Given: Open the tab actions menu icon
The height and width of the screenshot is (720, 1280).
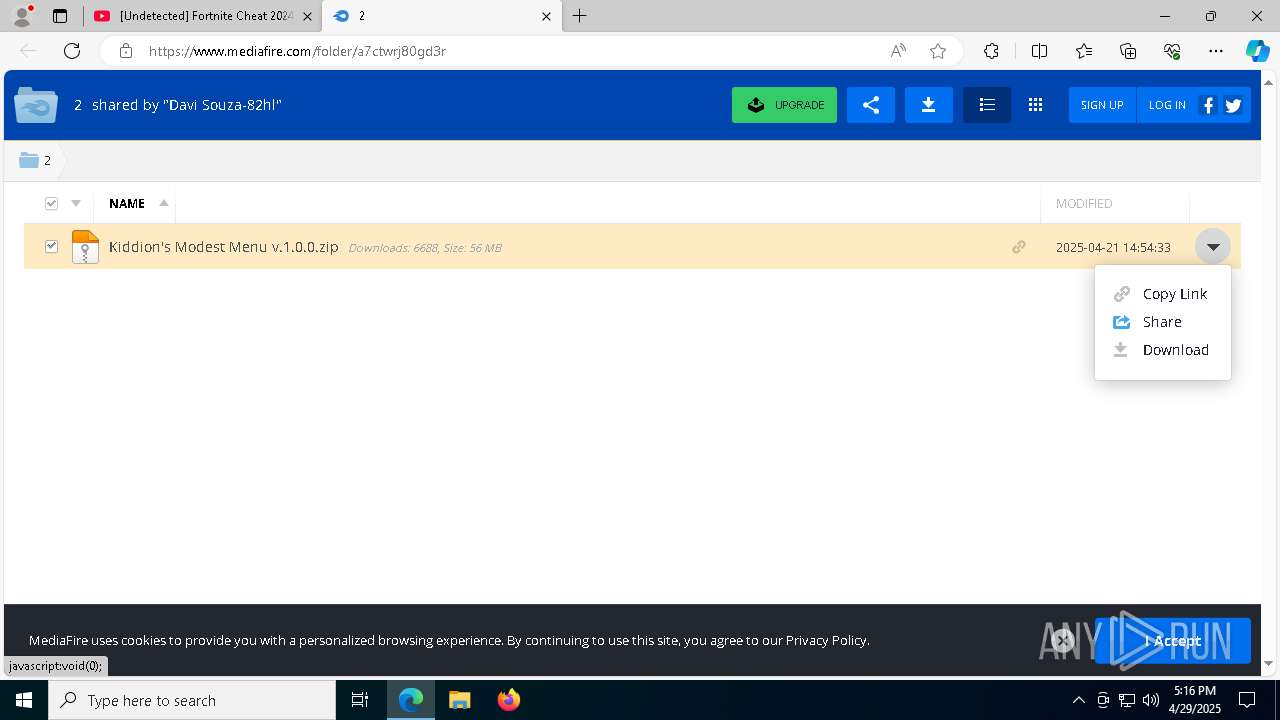Looking at the screenshot, I should point(60,16).
